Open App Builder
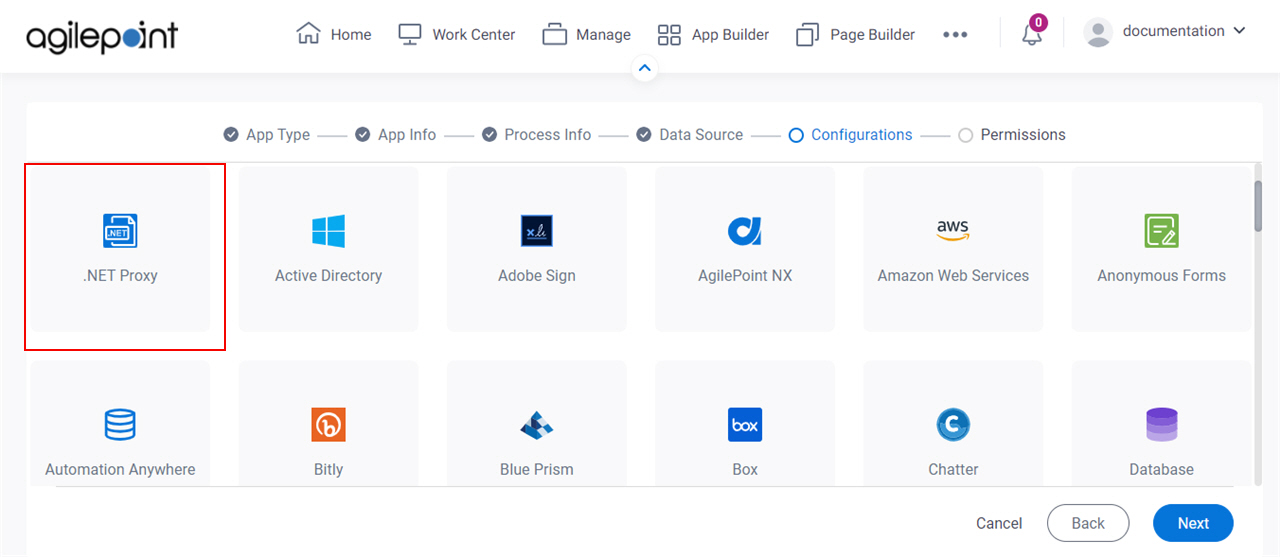The width and height of the screenshot is (1280, 557). pyautogui.click(x=713, y=34)
